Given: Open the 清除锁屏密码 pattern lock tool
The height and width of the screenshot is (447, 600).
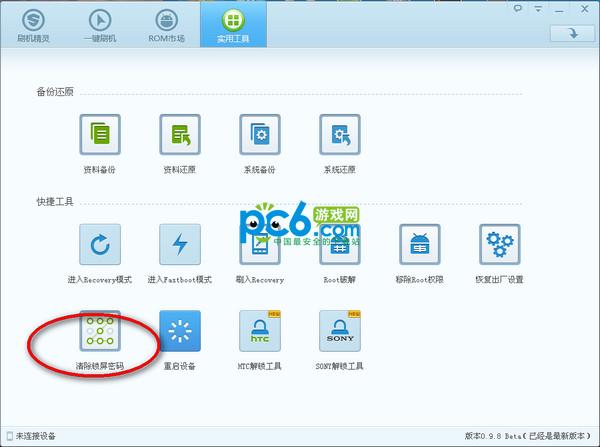Looking at the screenshot, I should point(100,331).
